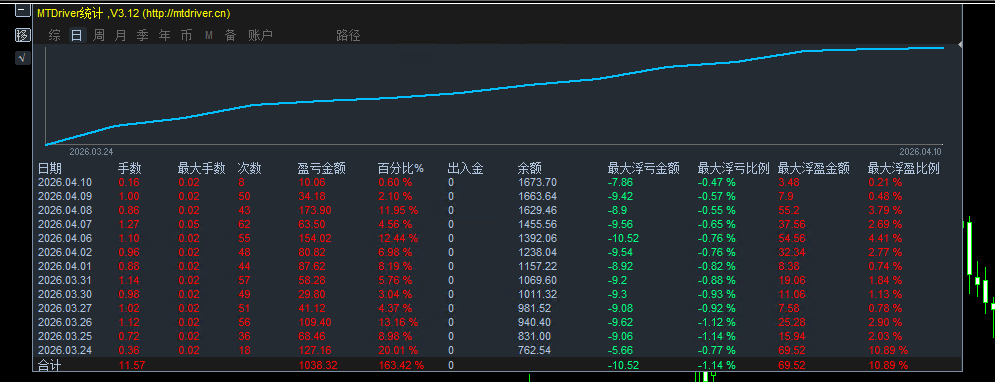This screenshot has height=382, width=995.
Task: Select the 2026.03.26 date row
Action: pyautogui.click(x=65, y=322)
